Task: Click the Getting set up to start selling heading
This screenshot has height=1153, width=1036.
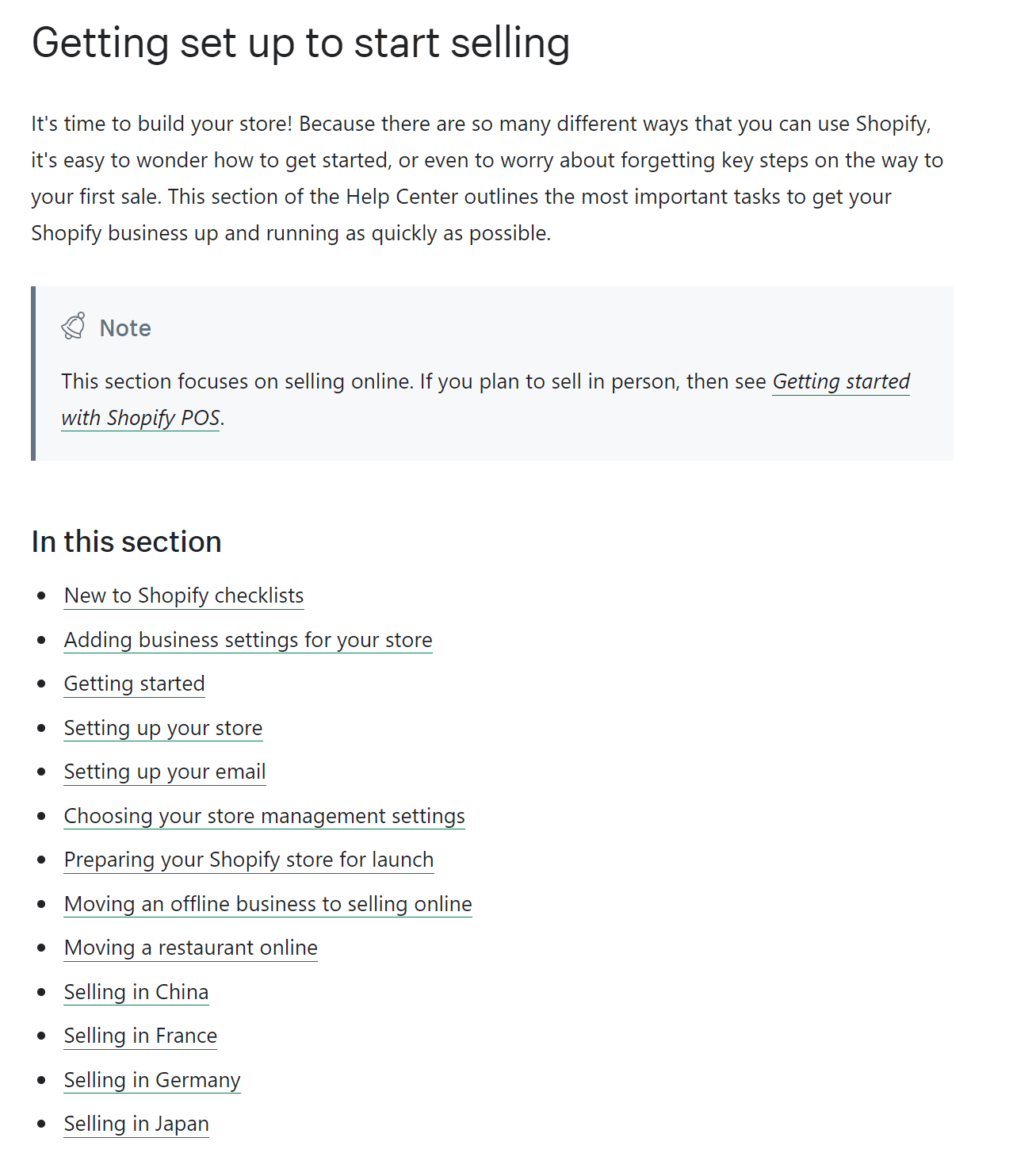Action: coord(300,43)
